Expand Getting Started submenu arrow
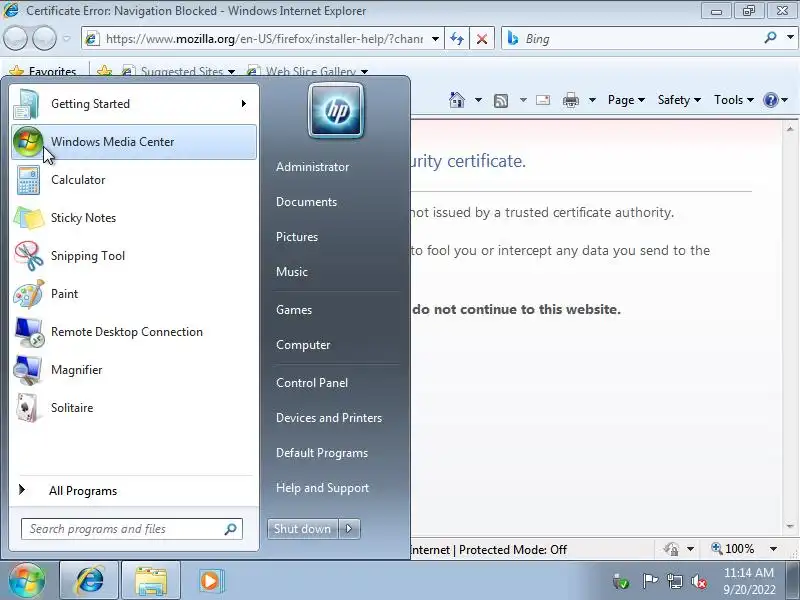Screen dimensions: 800x600 point(244,104)
